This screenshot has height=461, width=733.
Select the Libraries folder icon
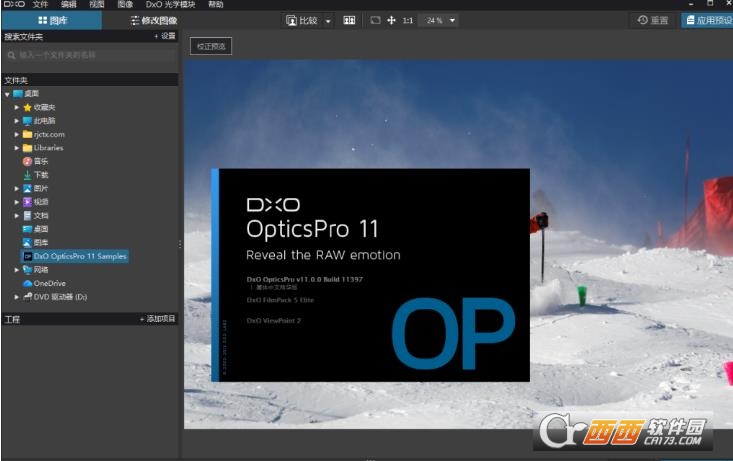(28, 148)
